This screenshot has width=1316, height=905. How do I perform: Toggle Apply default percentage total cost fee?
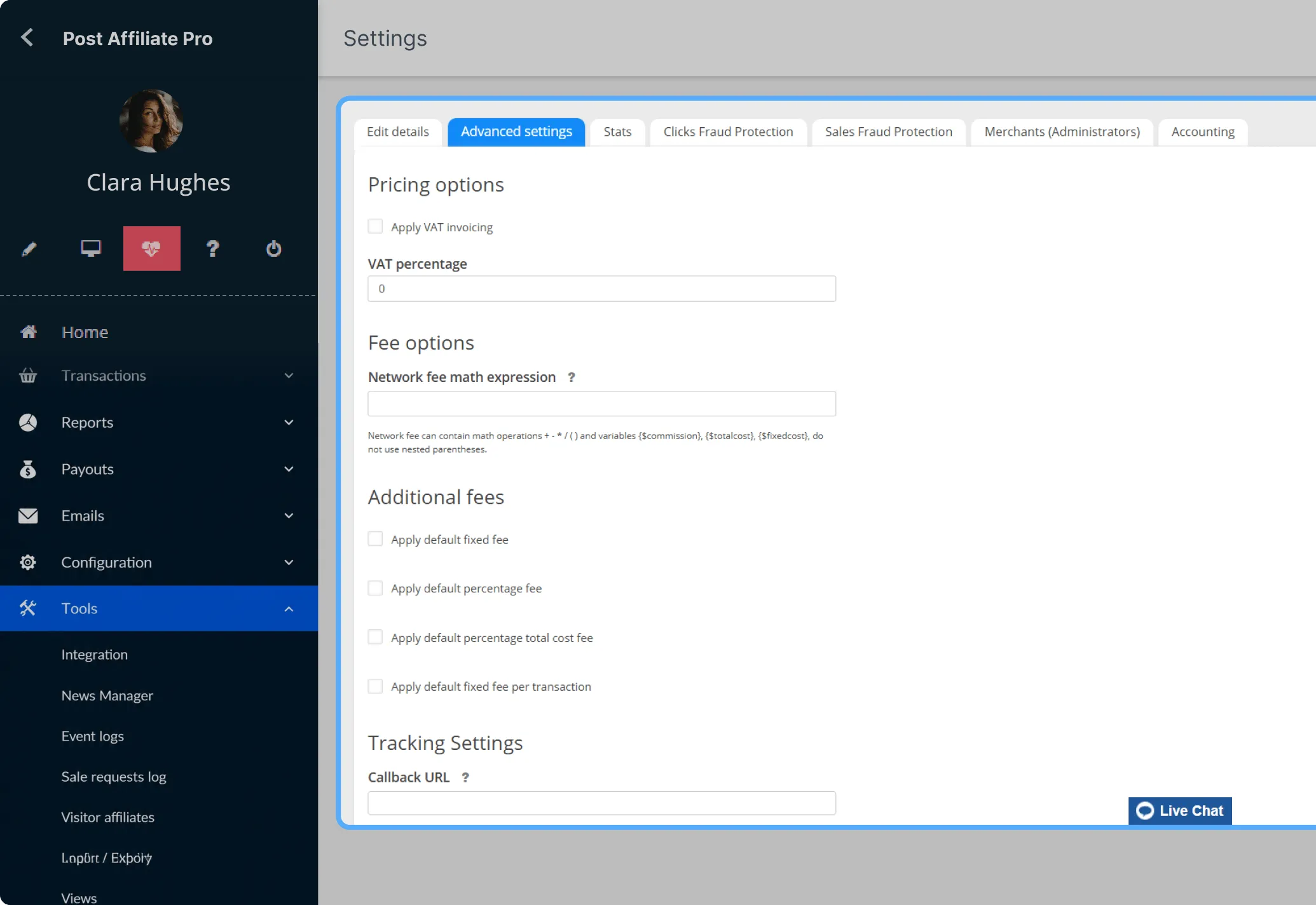(x=376, y=637)
